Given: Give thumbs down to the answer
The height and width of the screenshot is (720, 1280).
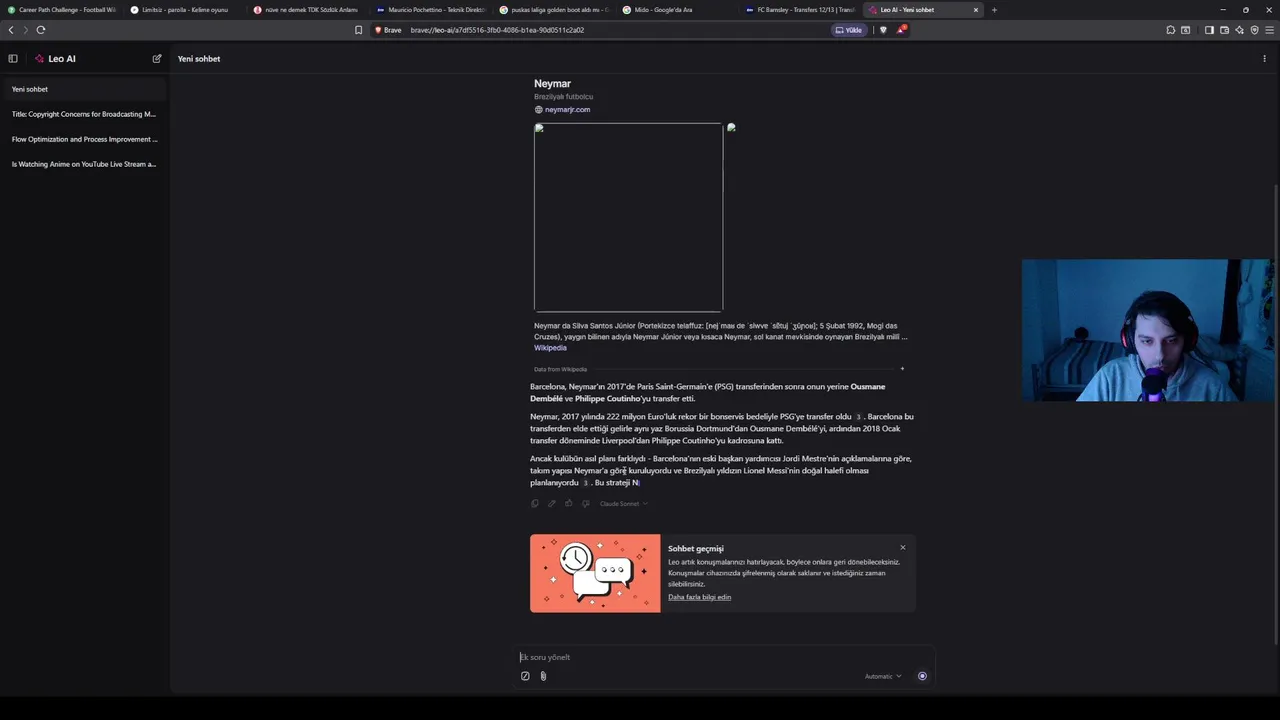Looking at the screenshot, I should click(585, 504).
